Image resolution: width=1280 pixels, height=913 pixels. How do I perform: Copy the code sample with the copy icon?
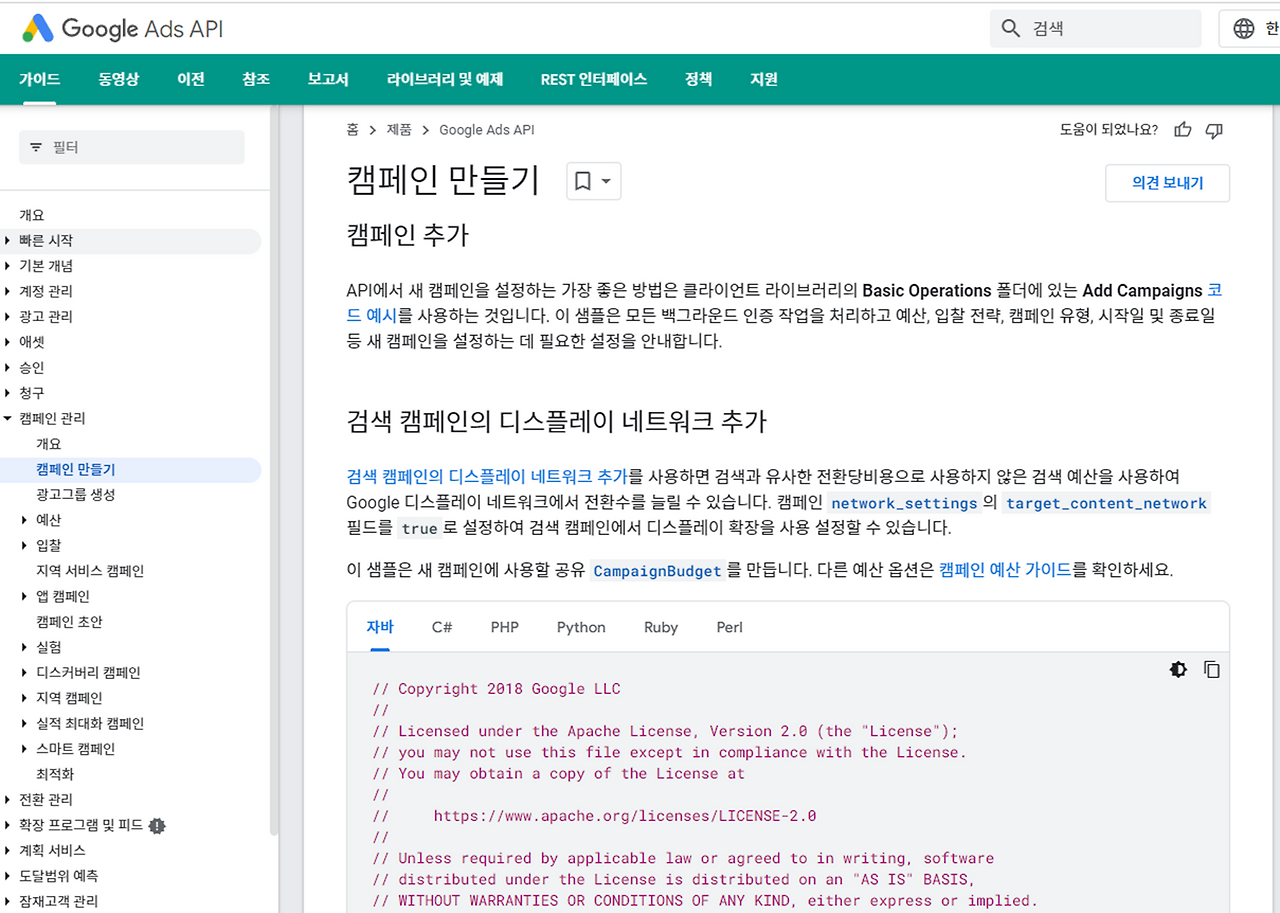pyautogui.click(x=1212, y=669)
